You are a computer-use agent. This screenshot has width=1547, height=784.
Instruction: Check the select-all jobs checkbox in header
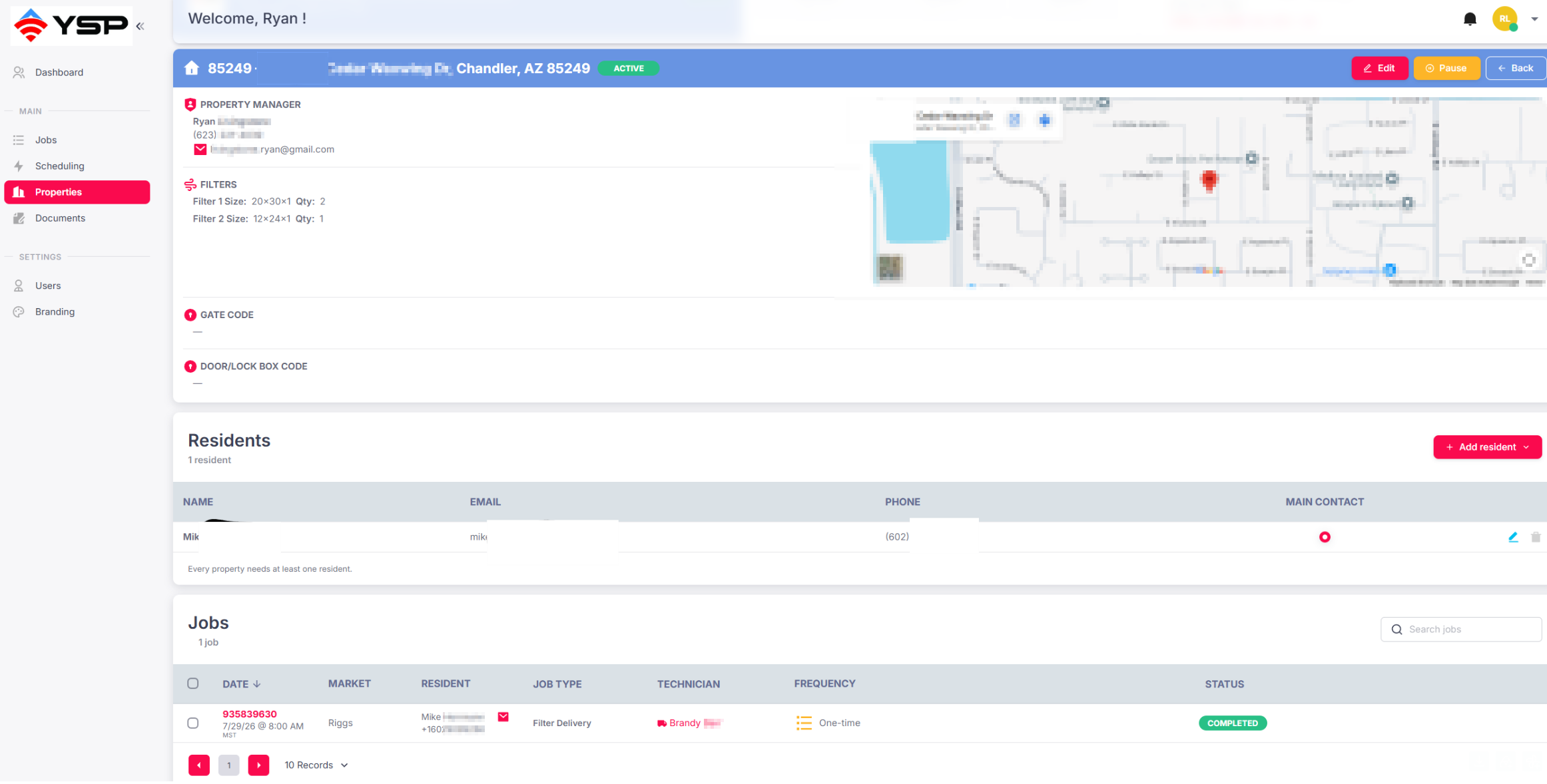click(x=192, y=684)
